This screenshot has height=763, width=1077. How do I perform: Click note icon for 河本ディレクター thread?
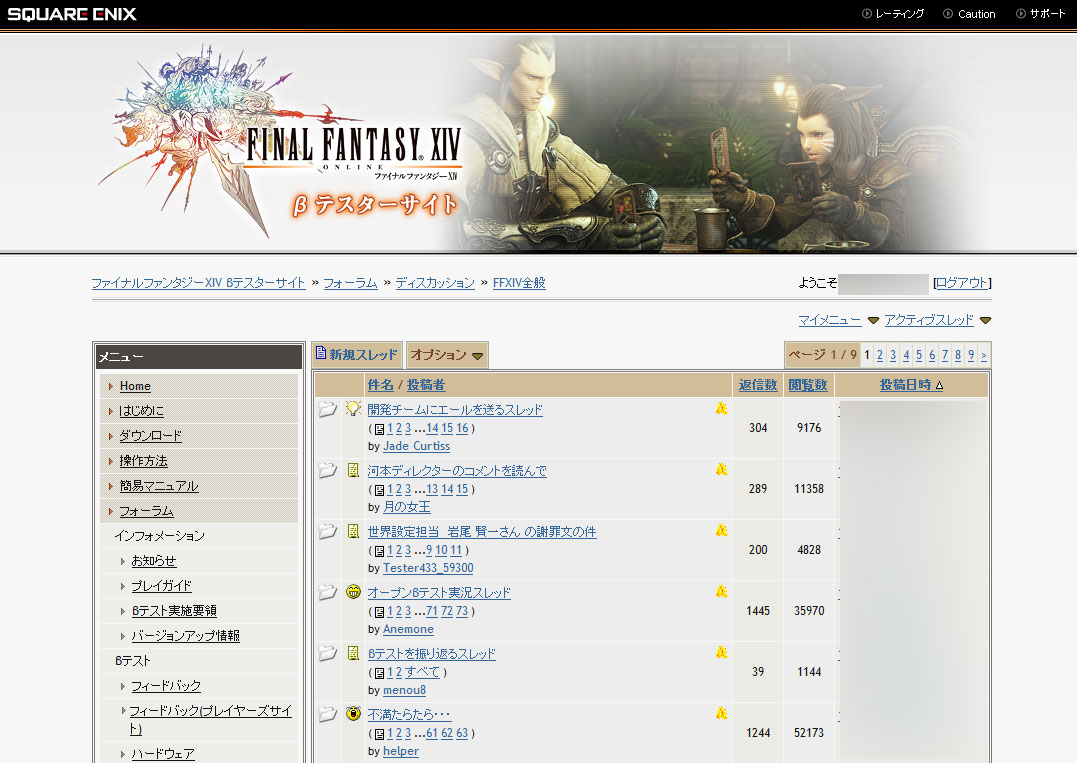click(x=353, y=470)
